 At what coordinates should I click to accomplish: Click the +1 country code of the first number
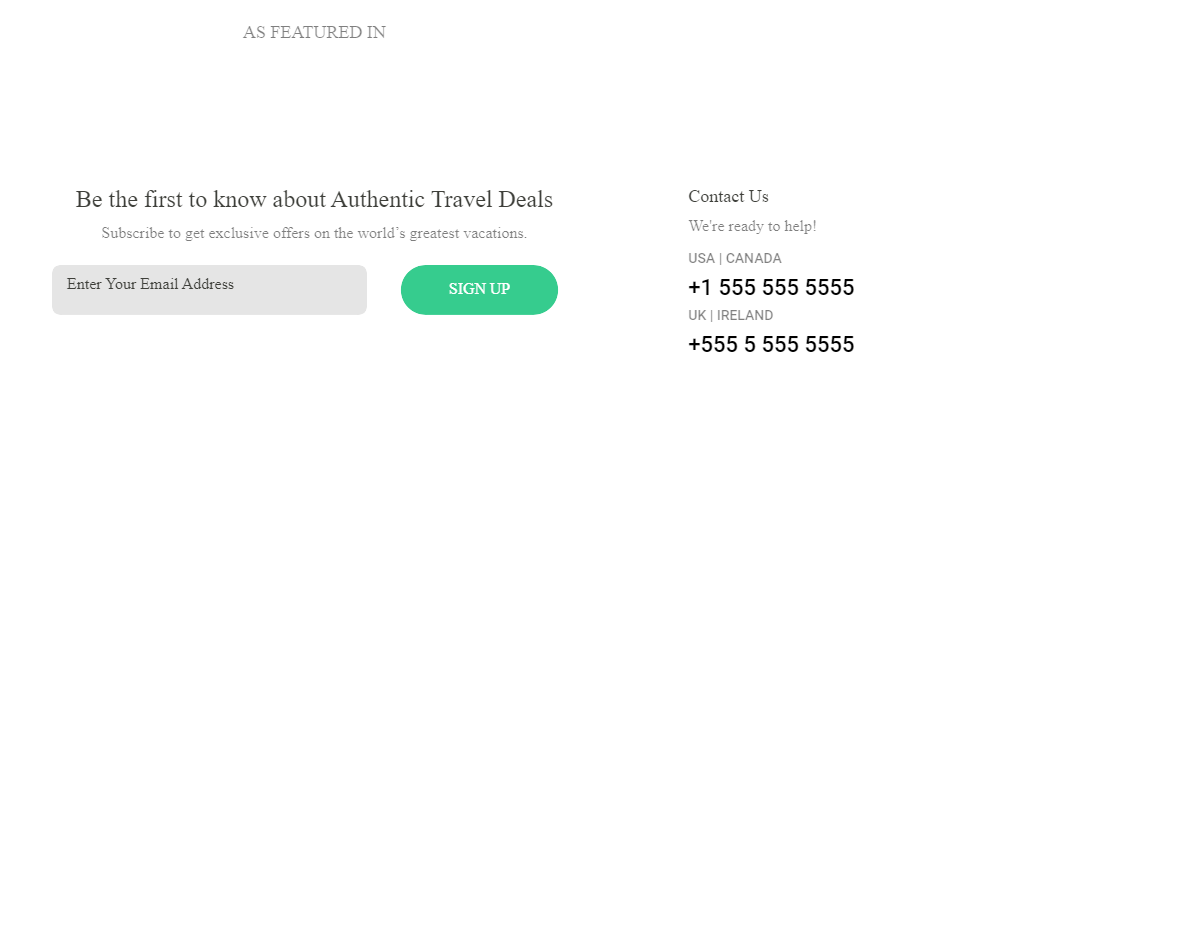700,288
